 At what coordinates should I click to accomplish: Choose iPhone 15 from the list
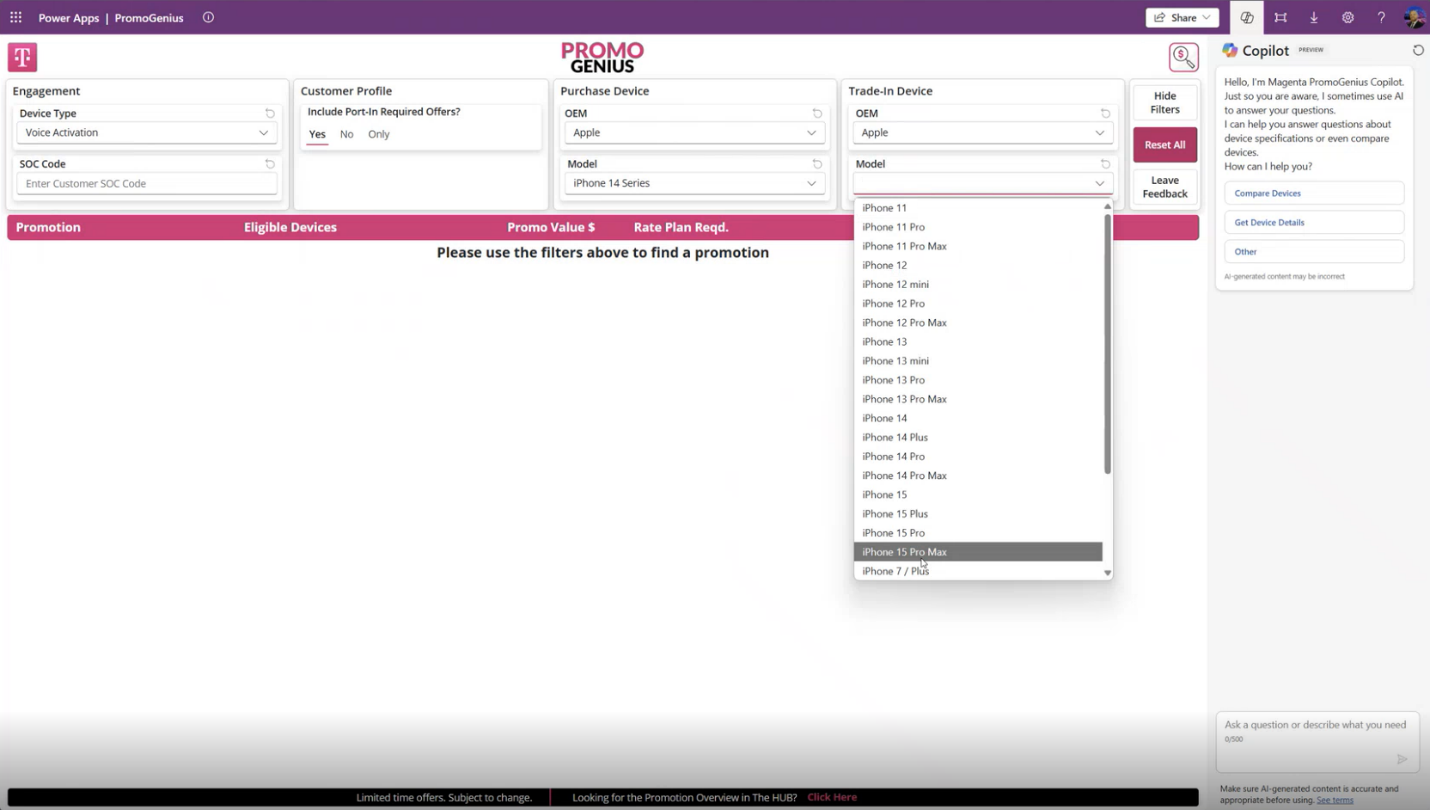978,494
